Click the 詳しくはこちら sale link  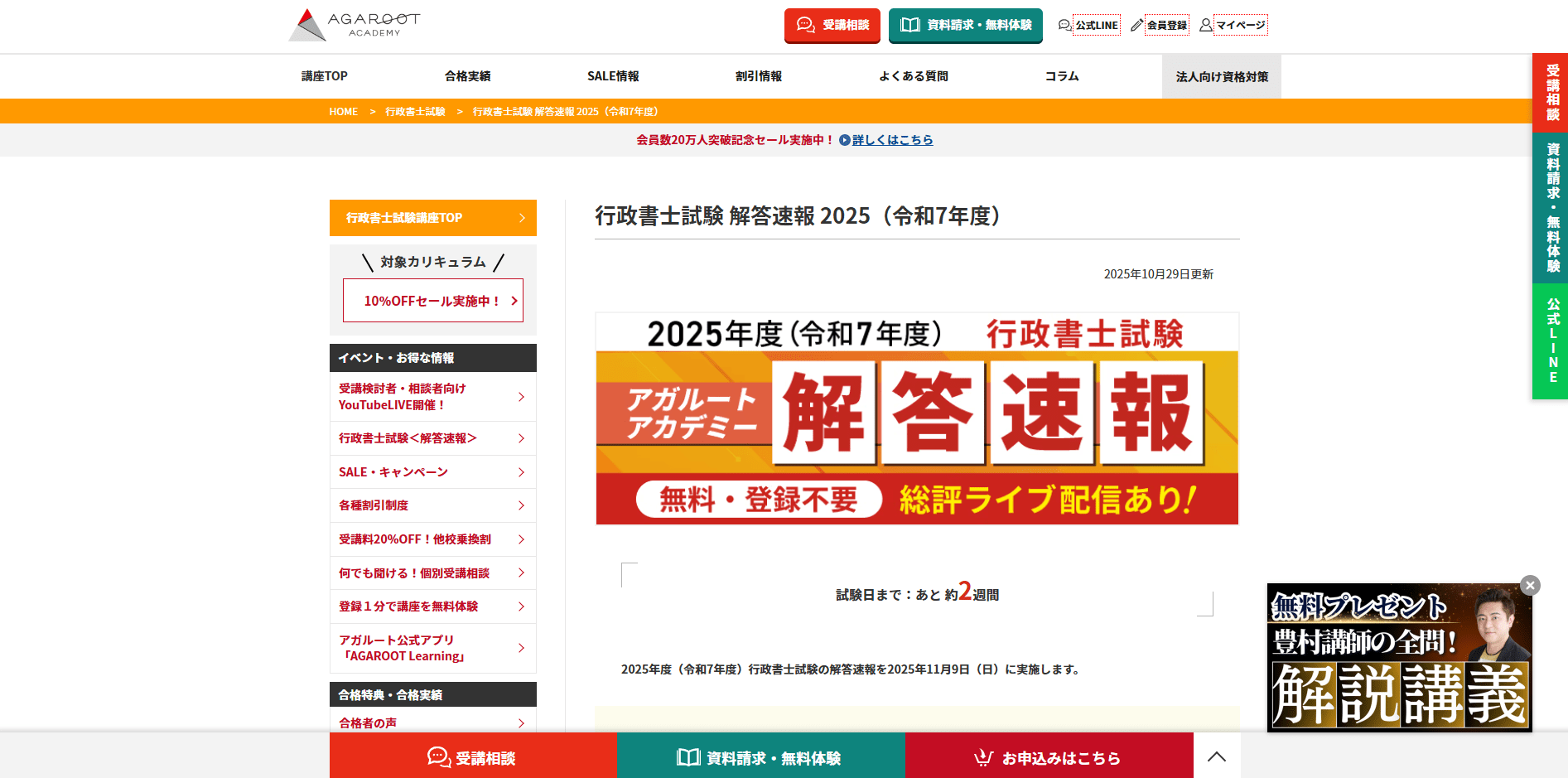click(892, 140)
